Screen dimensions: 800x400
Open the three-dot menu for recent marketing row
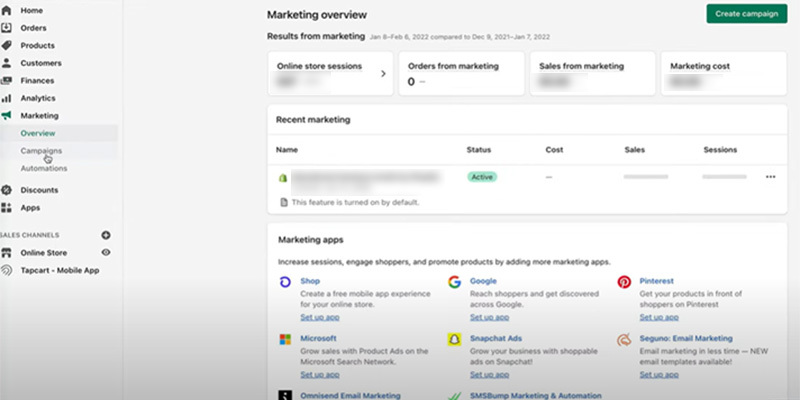[x=770, y=177]
